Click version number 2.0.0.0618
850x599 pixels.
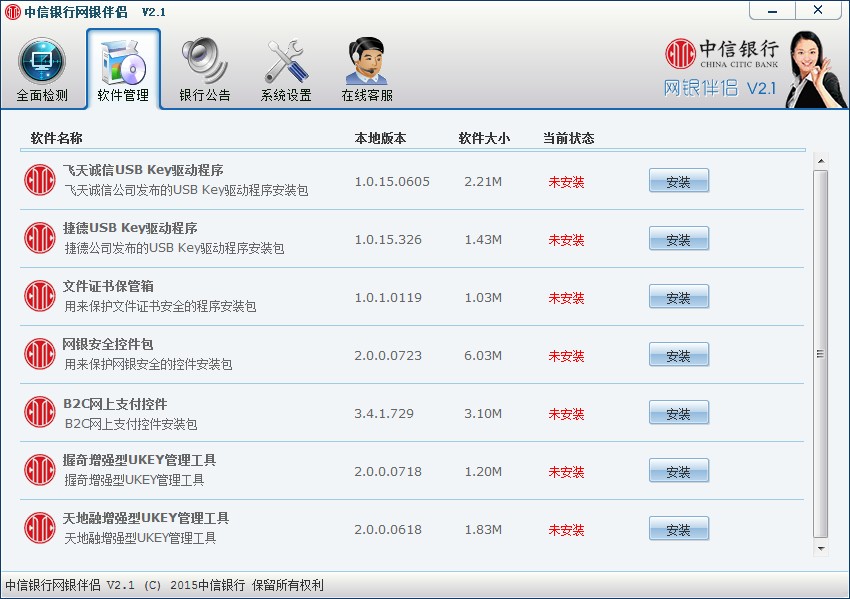point(388,530)
